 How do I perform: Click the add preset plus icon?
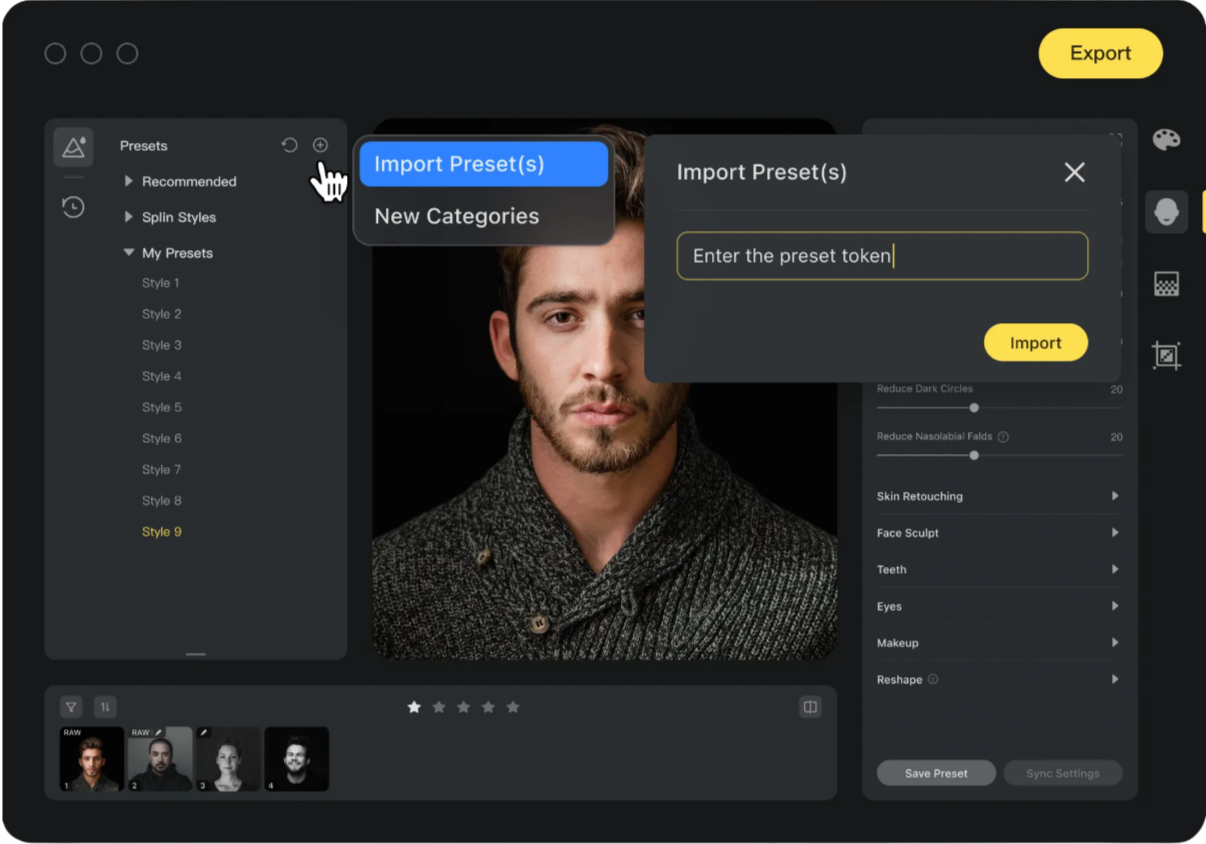(x=320, y=145)
